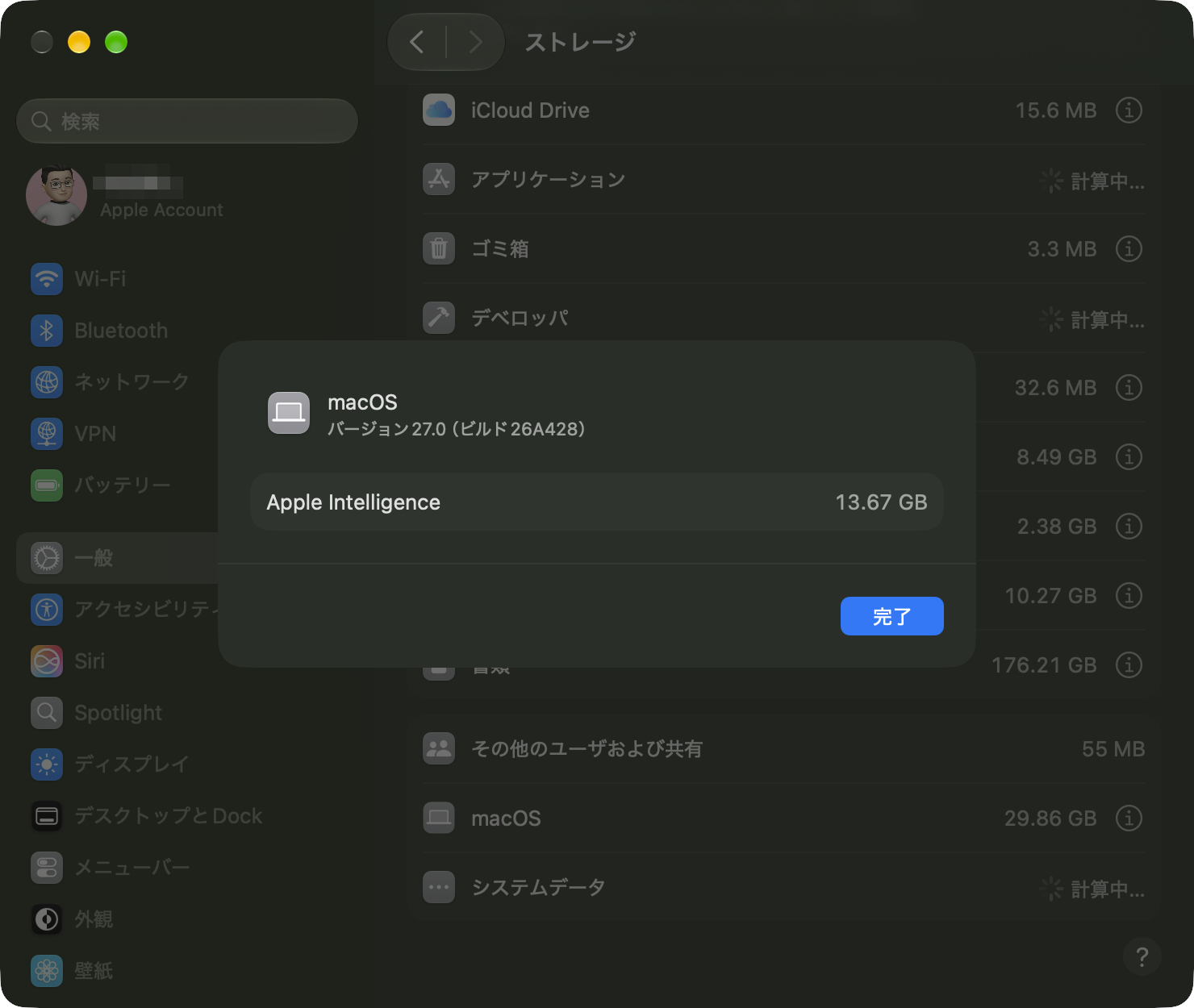The image size is (1194, 1008).
Task: Click the green zoom window button
Action: [x=116, y=42]
